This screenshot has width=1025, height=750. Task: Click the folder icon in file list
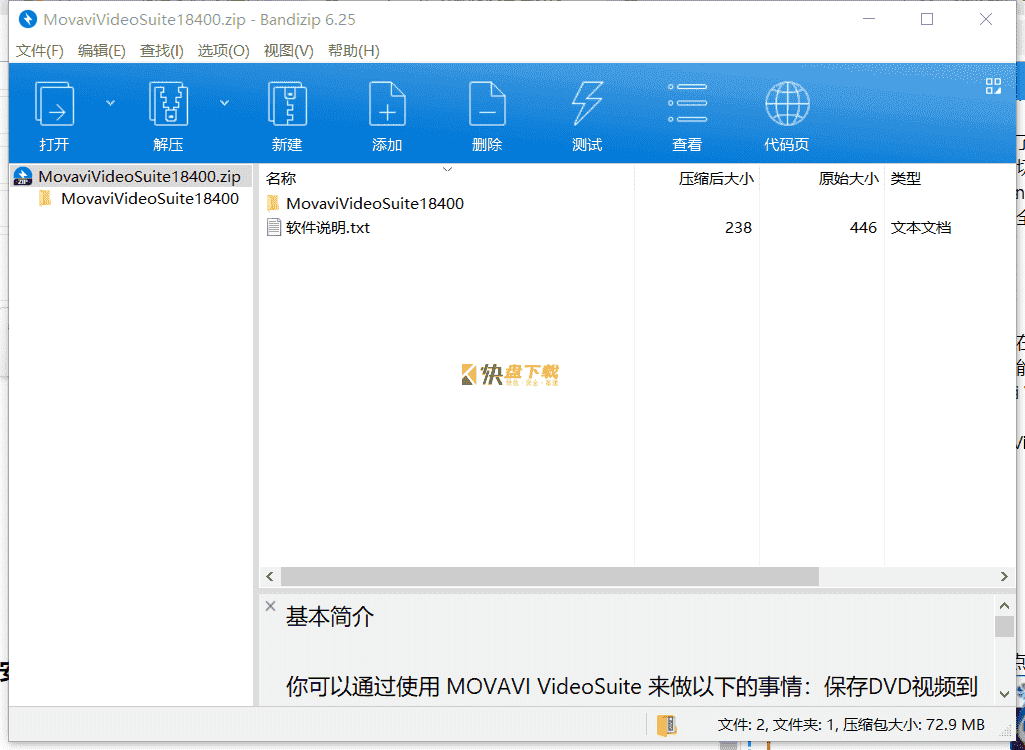click(x=273, y=203)
